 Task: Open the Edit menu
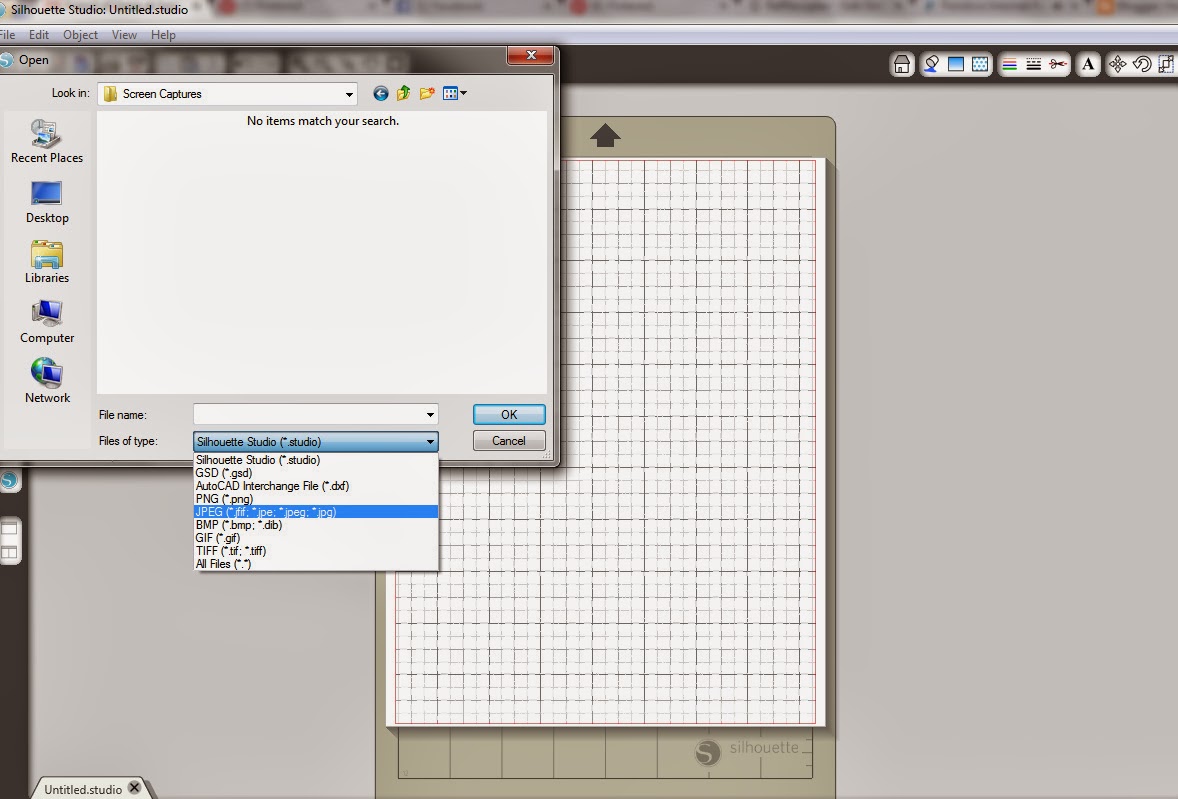(x=38, y=35)
